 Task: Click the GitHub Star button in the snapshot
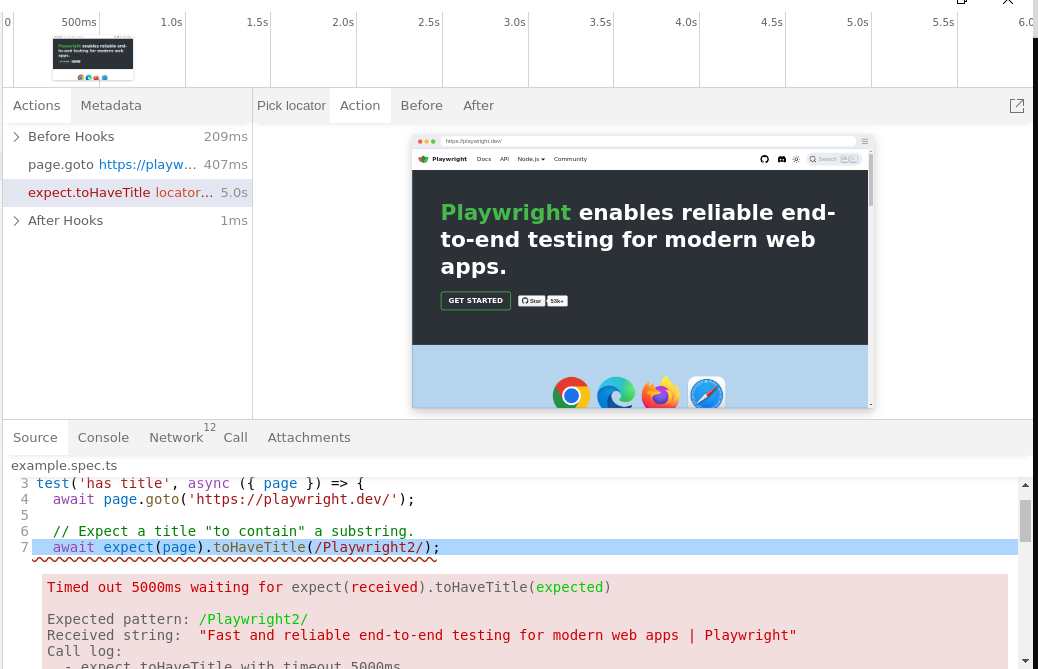[x=531, y=301]
